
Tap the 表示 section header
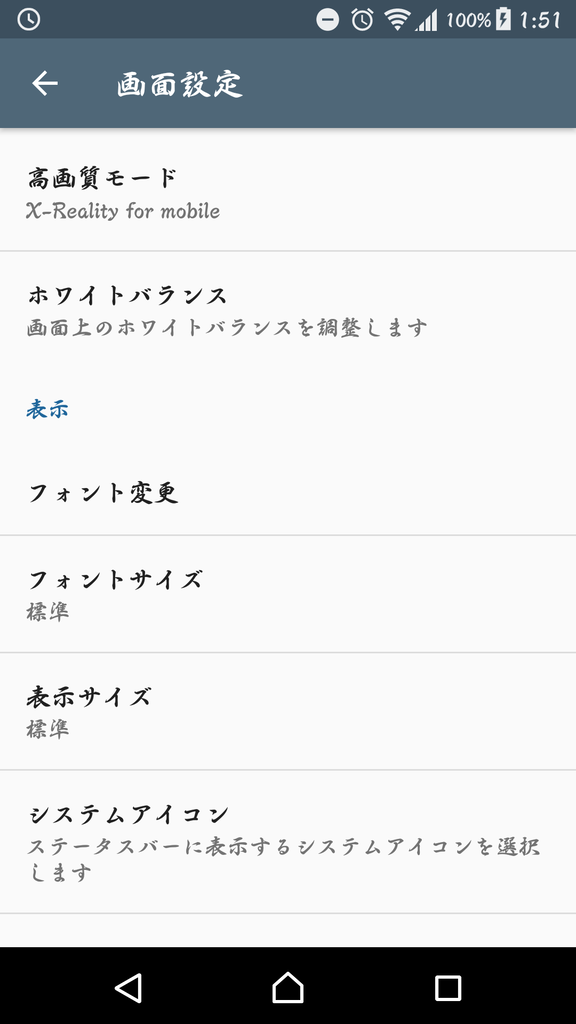click(47, 409)
